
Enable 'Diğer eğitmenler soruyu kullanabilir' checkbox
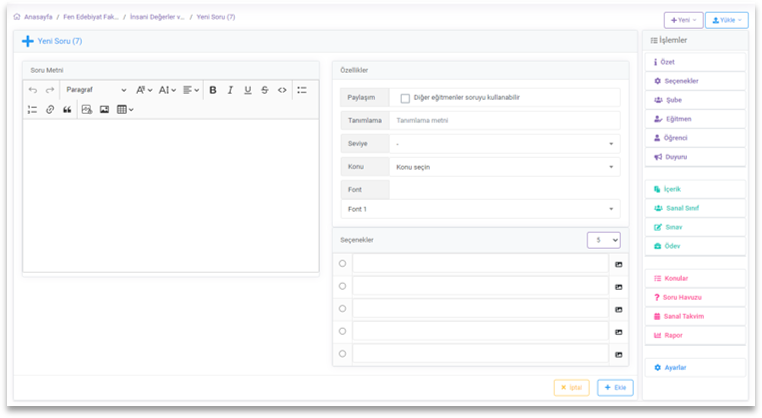[405, 98]
